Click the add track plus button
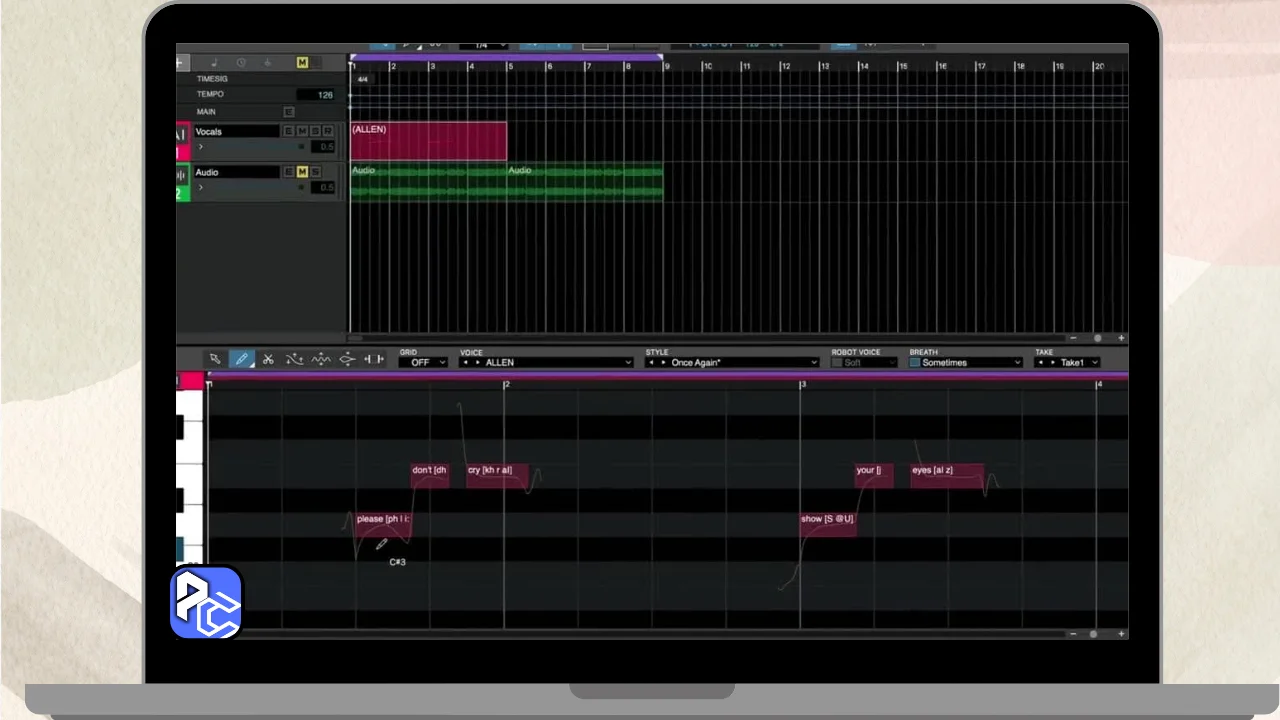 coord(181,63)
